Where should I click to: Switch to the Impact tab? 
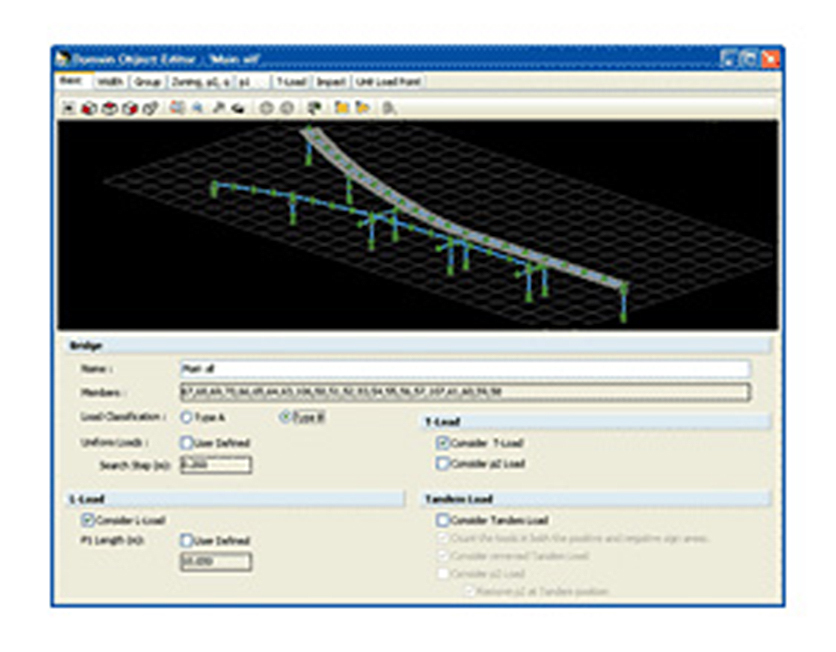click(331, 82)
